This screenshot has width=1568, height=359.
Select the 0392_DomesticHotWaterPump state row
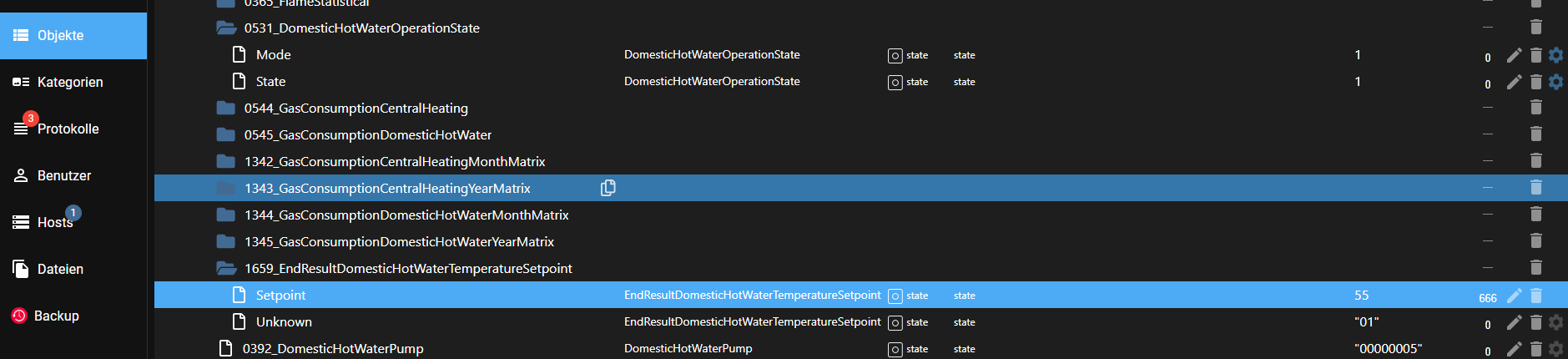[x=333, y=349]
